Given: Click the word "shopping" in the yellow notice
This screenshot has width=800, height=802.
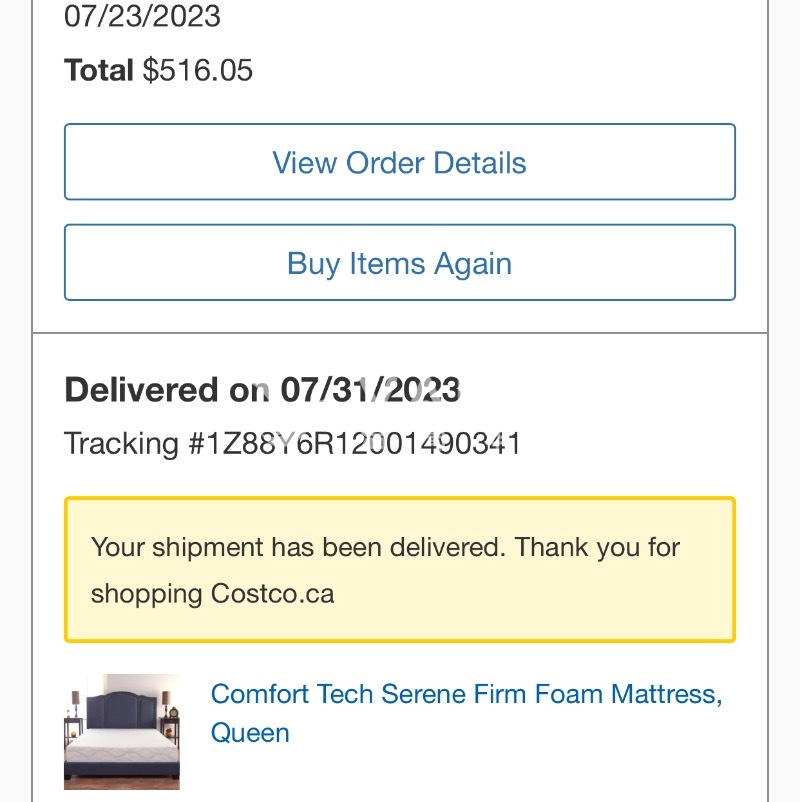Looking at the screenshot, I should tap(146, 594).
